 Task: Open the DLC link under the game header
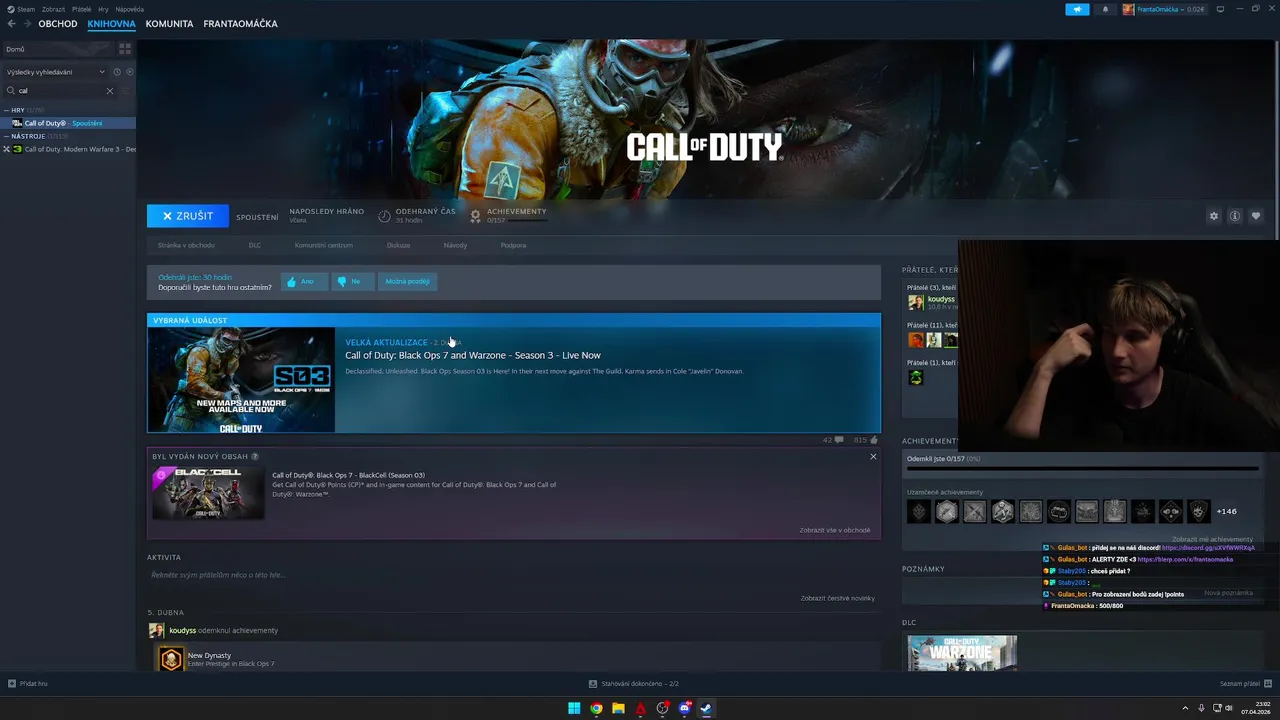click(x=255, y=245)
